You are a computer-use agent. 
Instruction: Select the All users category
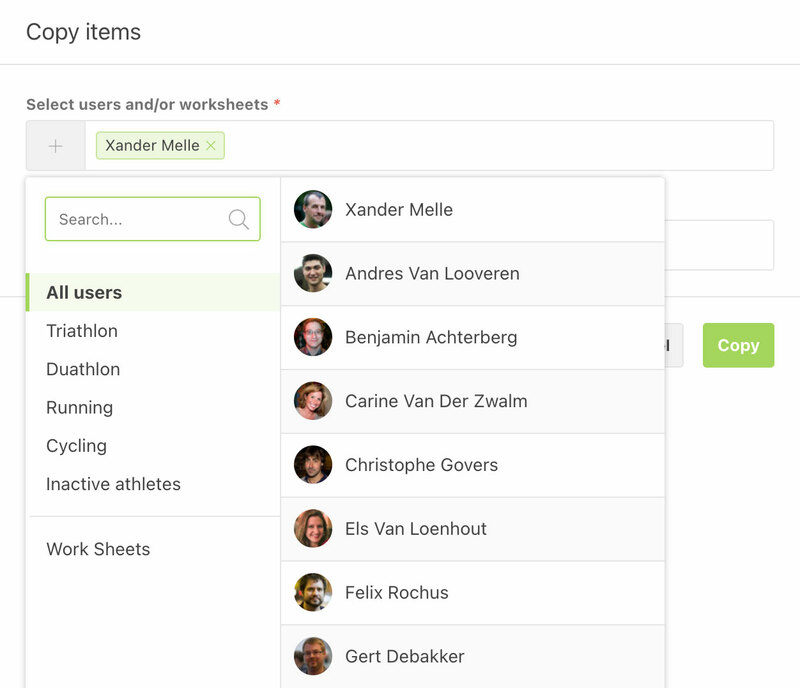[84, 293]
